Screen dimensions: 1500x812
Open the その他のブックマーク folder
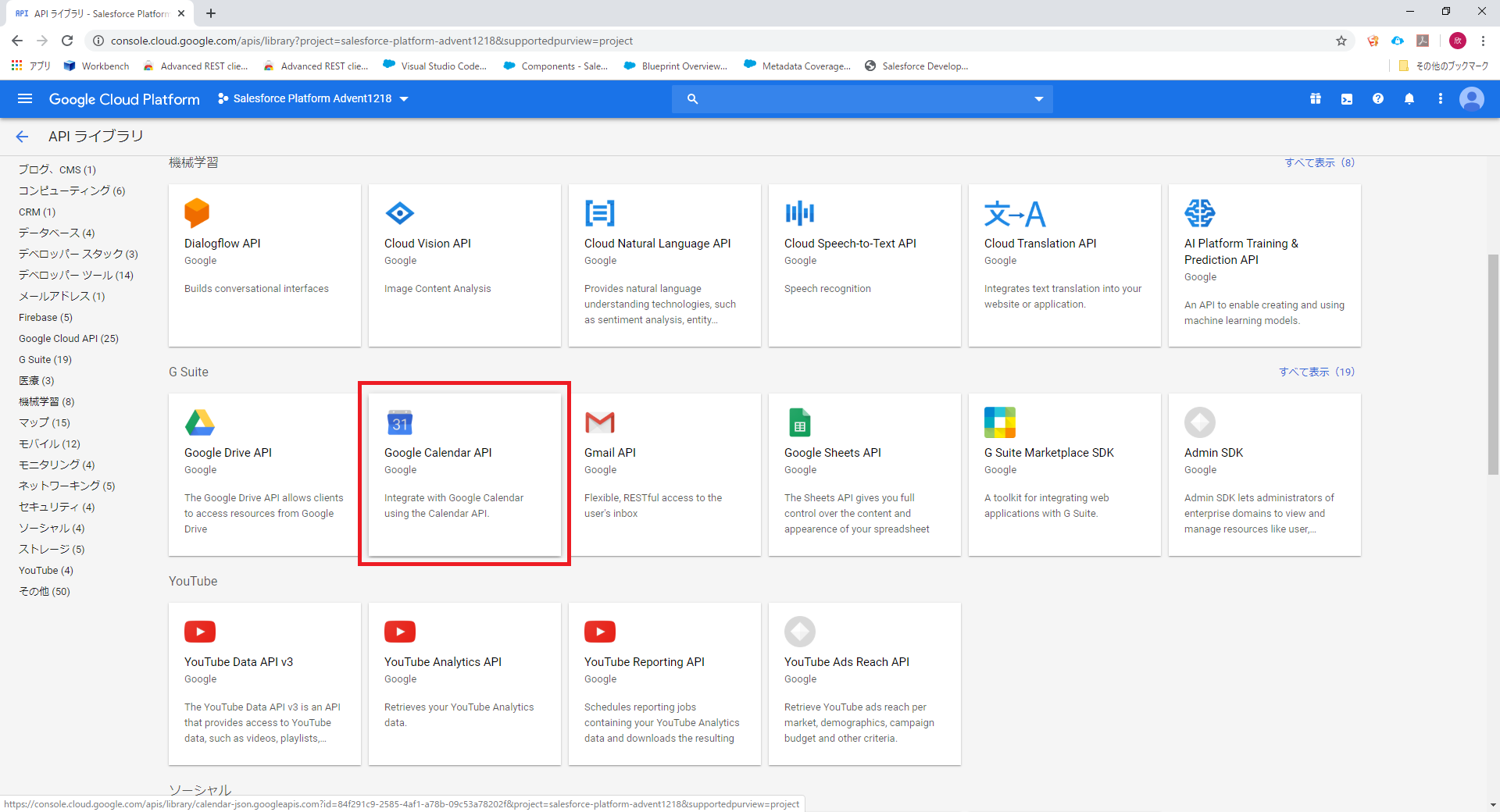1444,66
